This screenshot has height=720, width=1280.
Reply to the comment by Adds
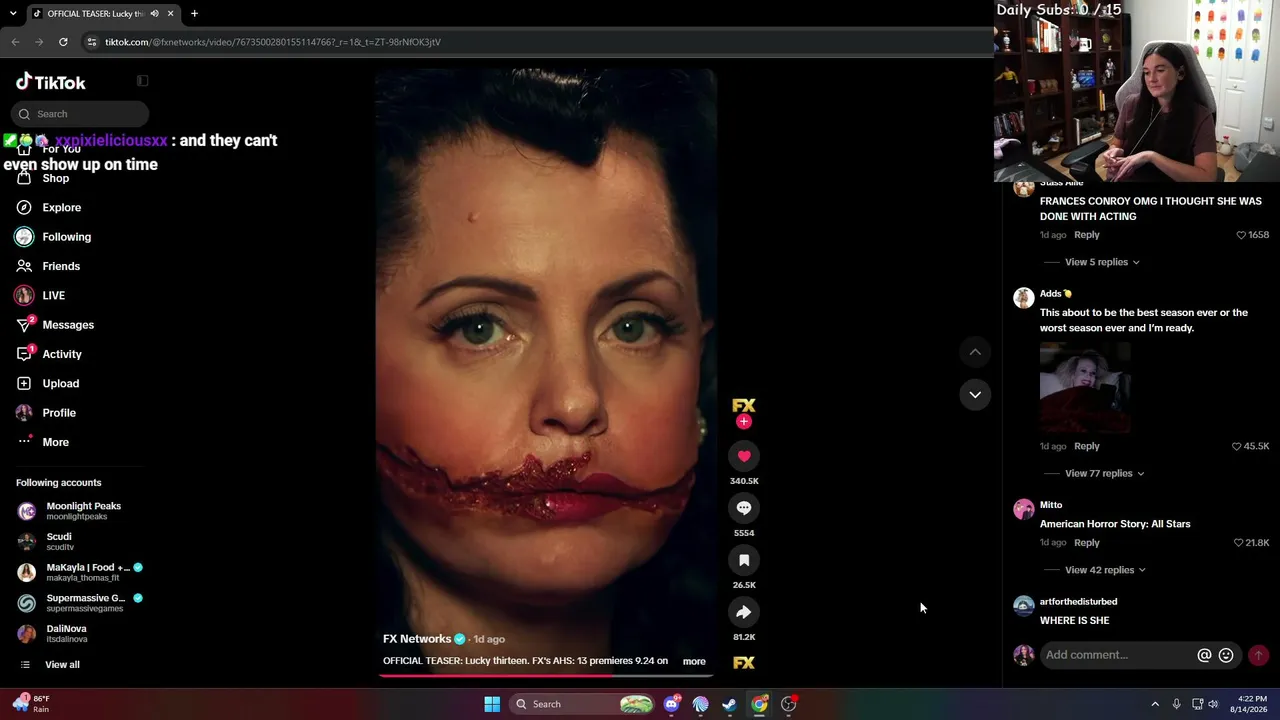tap(1086, 446)
